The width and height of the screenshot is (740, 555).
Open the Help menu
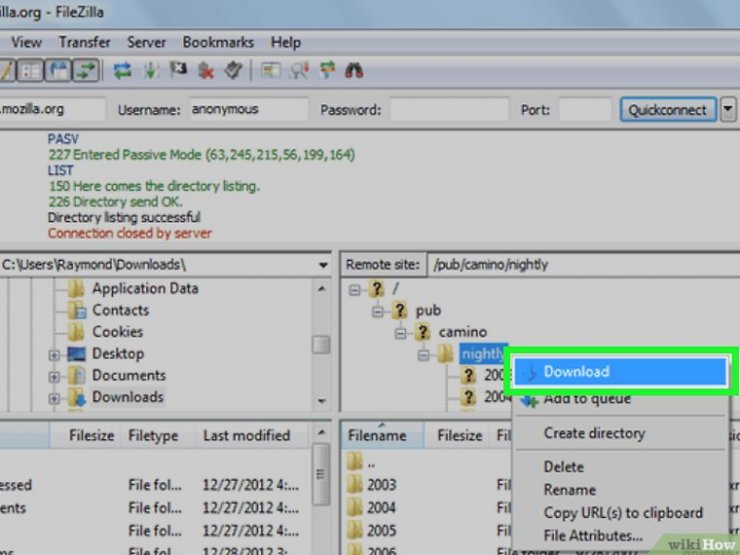coord(286,42)
